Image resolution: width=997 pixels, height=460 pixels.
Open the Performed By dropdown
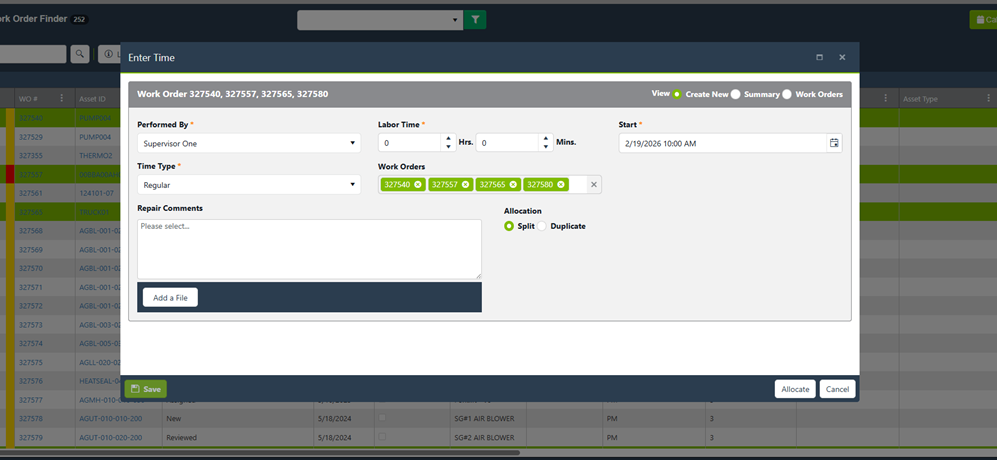pos(248,143)
